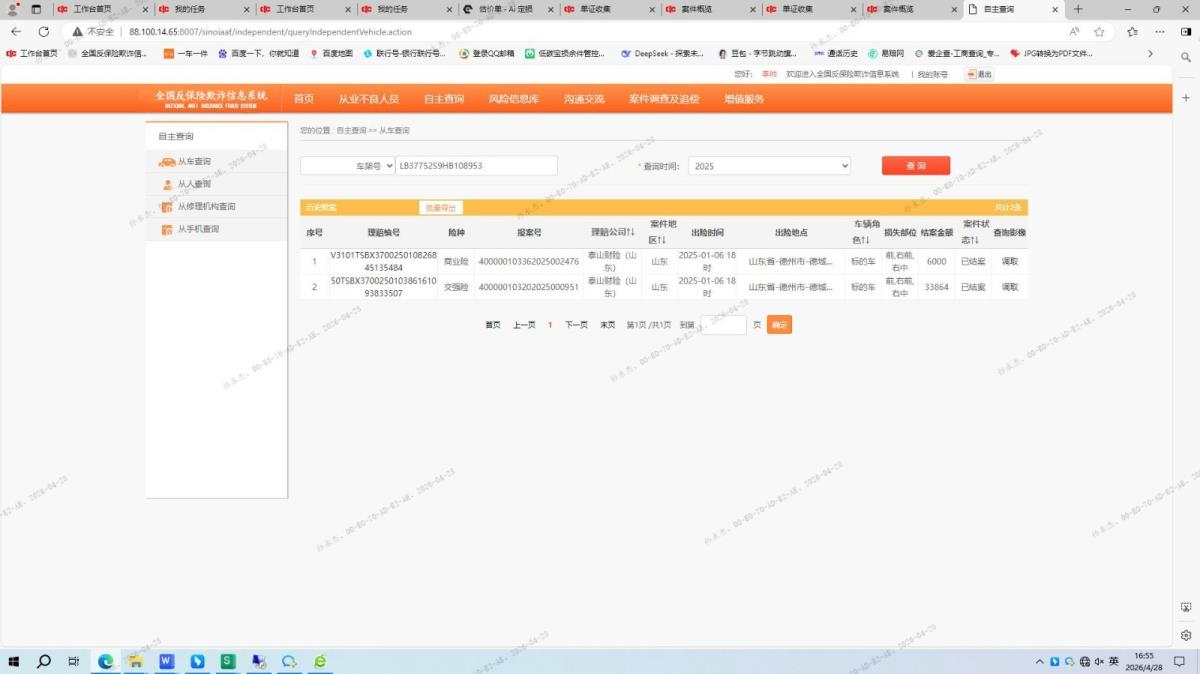This screenshot has width=1200, height=674.
Task: Click the phone icon beside 从手机查询
Action: point(167,229)
